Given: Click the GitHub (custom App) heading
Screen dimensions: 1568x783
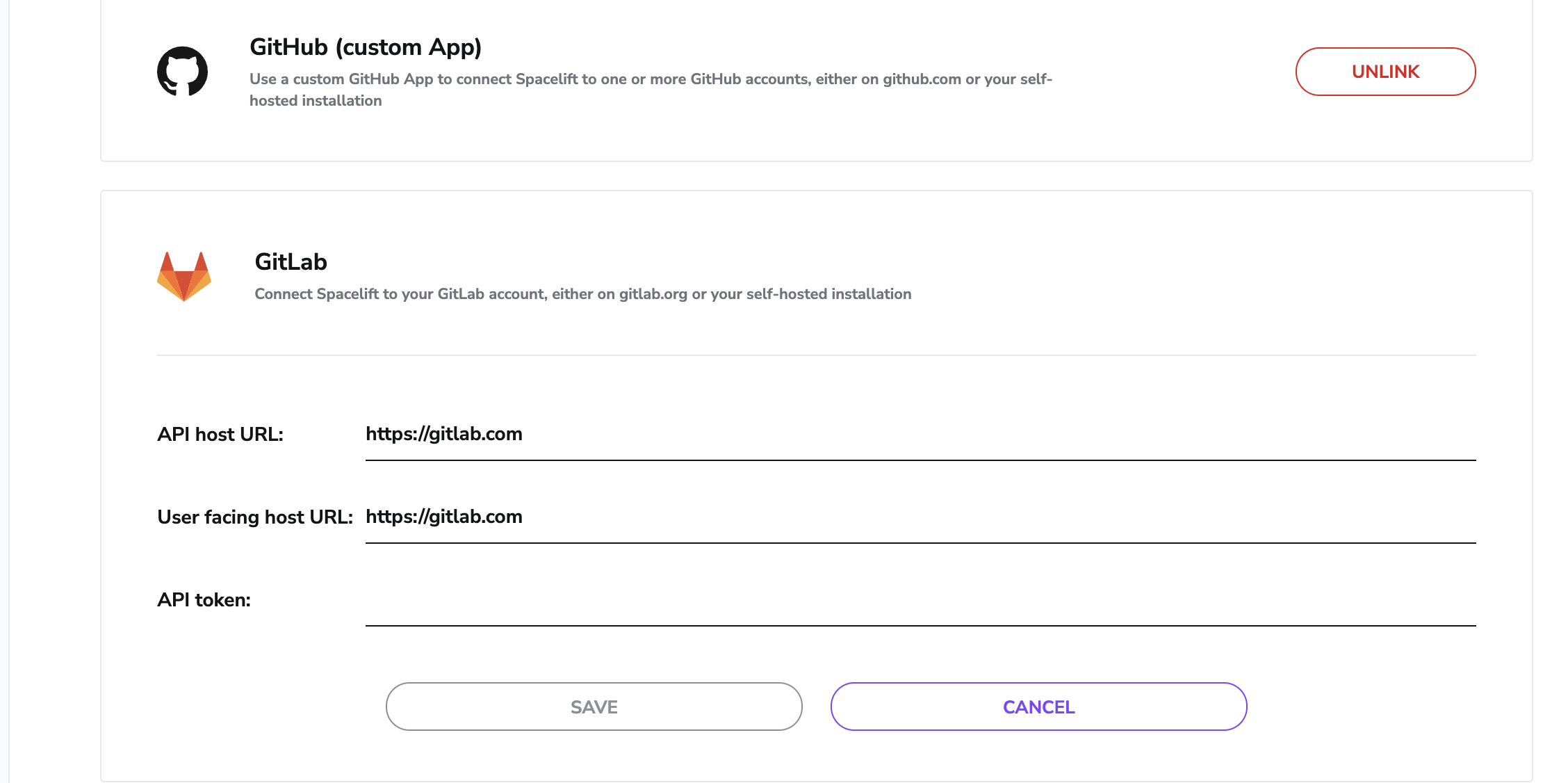Looking at the screenshot, I should click(x=366, y=47).
